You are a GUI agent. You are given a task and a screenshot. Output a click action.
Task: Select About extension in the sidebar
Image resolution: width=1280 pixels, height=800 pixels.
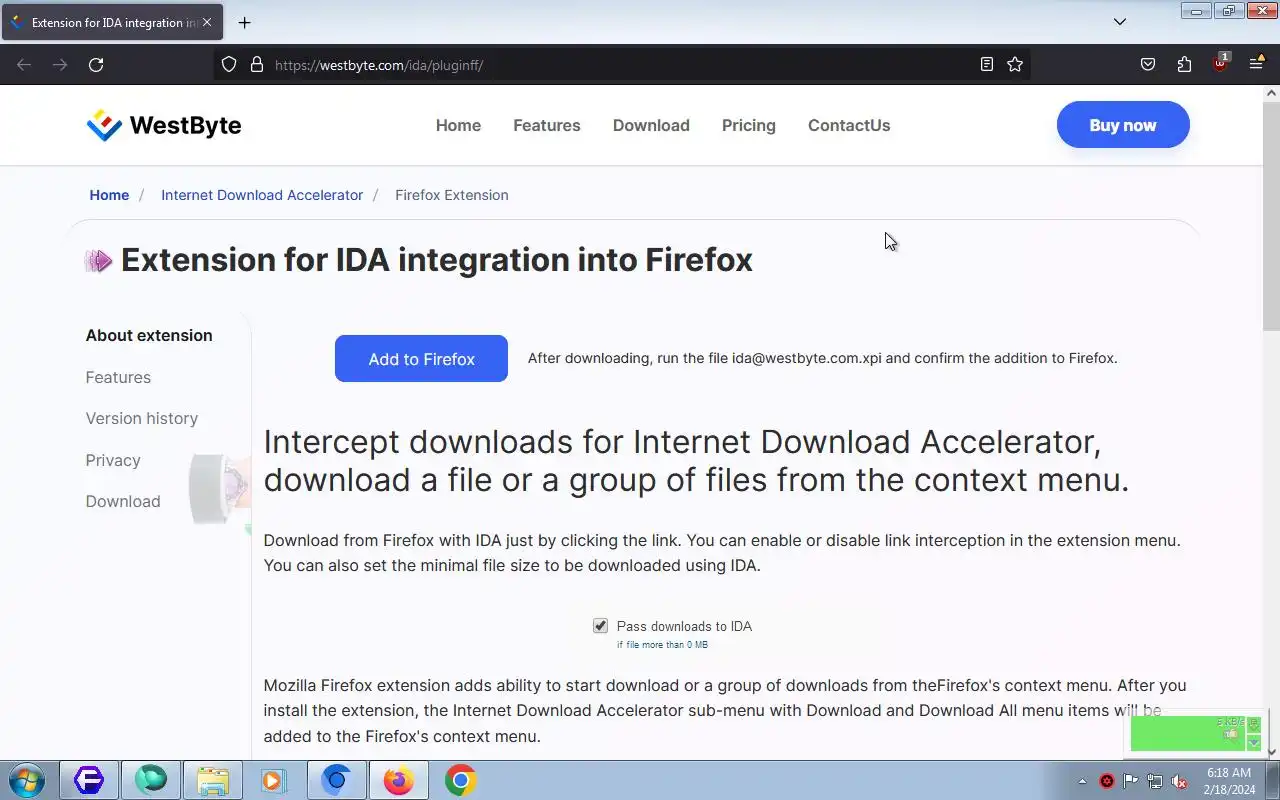pos(149,335)
